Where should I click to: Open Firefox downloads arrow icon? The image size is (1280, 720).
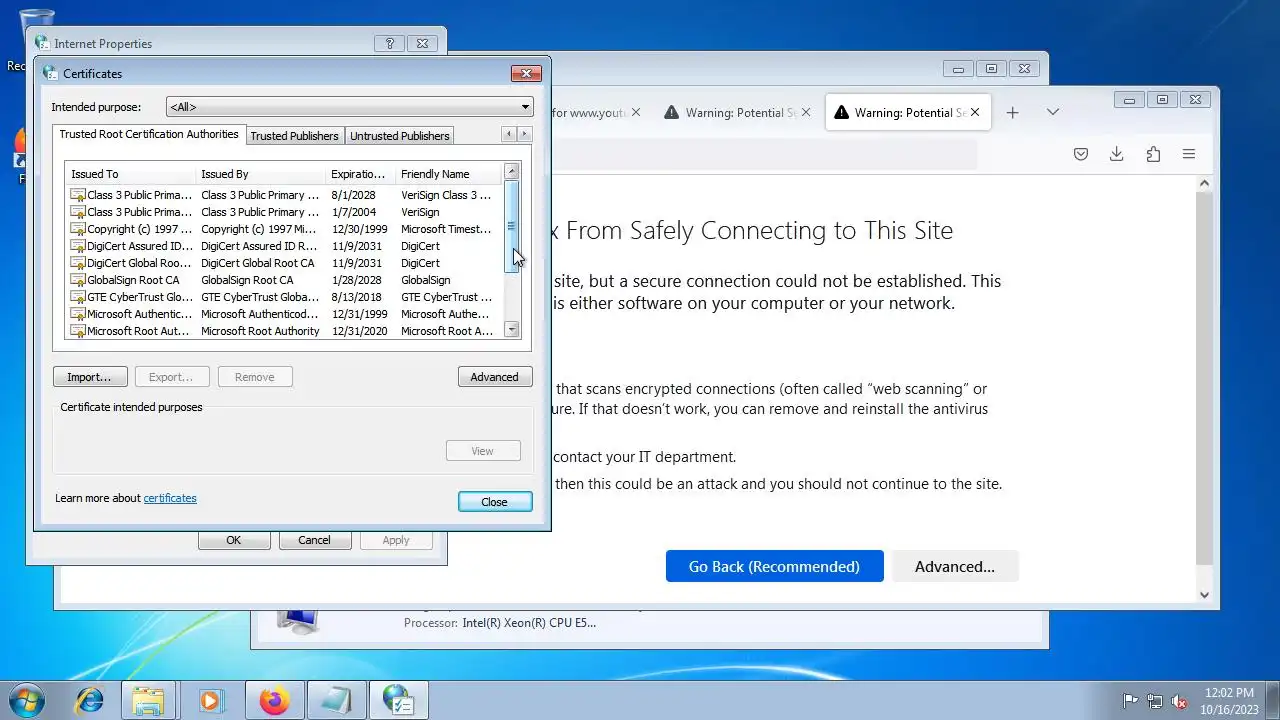click(x=1117, y=154)
